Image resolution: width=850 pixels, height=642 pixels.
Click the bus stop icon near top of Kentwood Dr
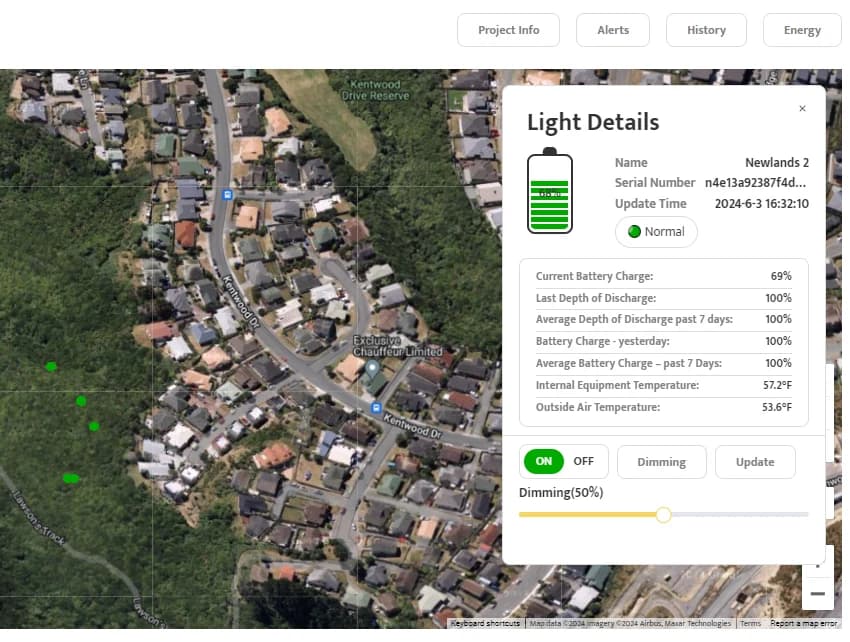[228, 195]
